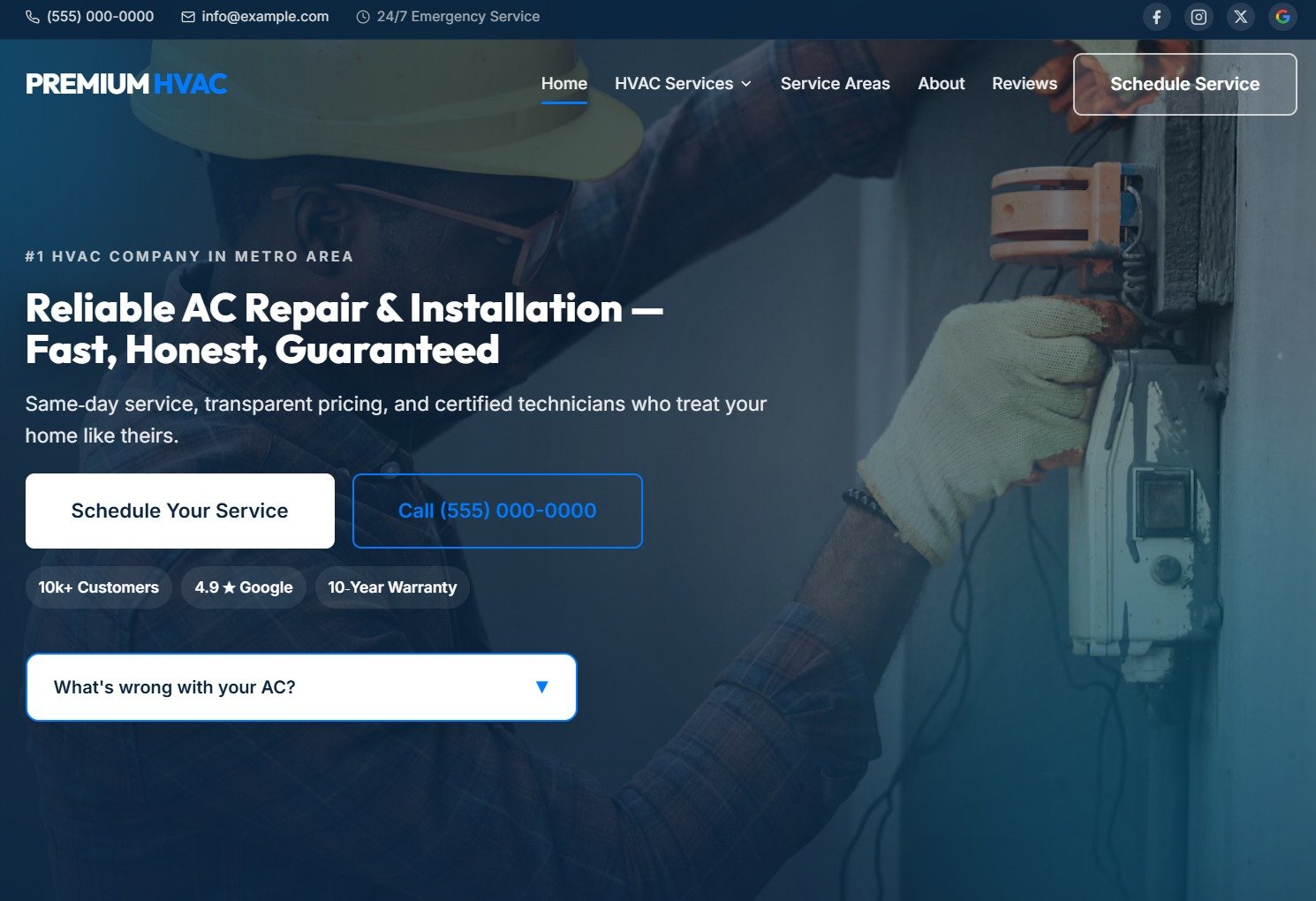
Task: Click the Call (555) 000-0000 button
Action: tap(497, 511)
